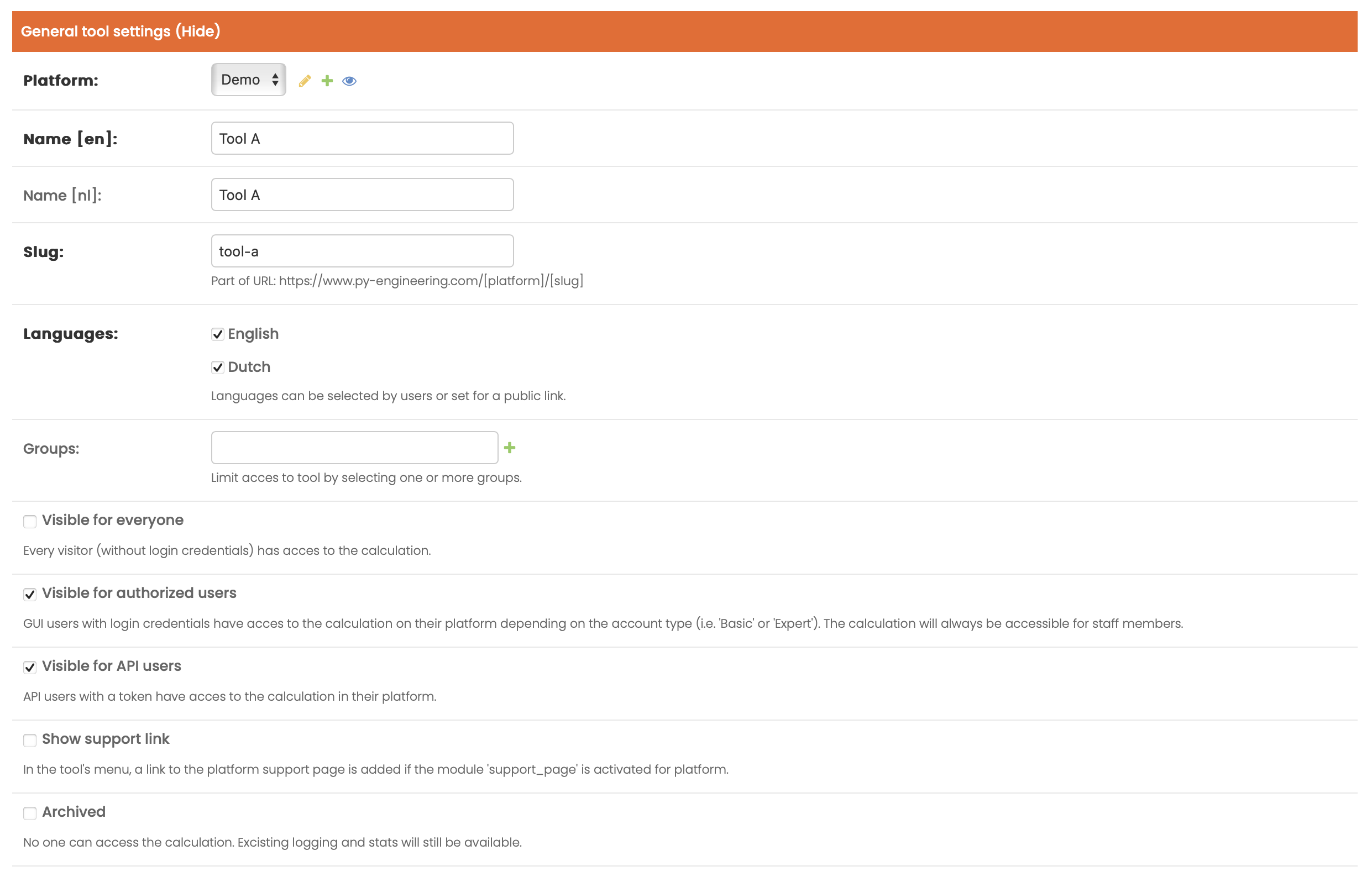Image resolution: width=1372 pixels, height=882 pixels.
Task: Toggle the Visible for authorized users checkbox
Action: click(30, 595)
